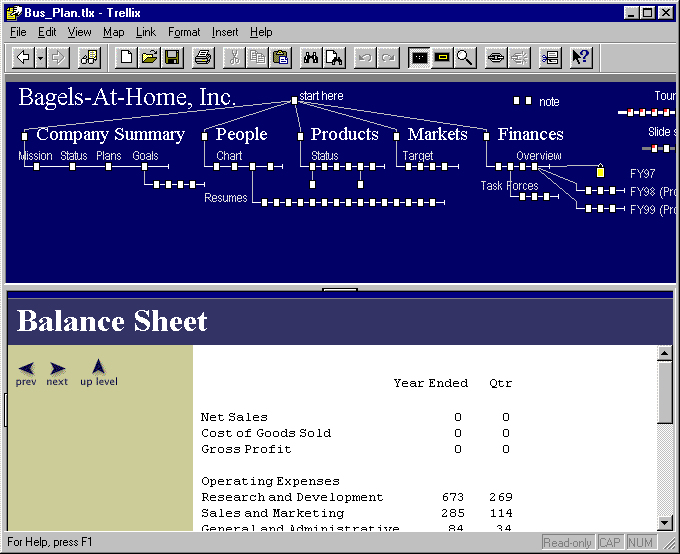Viewport: 680px width, 554px height.
Task: Click the Print toolbar icon
Action: click(203, 58)
